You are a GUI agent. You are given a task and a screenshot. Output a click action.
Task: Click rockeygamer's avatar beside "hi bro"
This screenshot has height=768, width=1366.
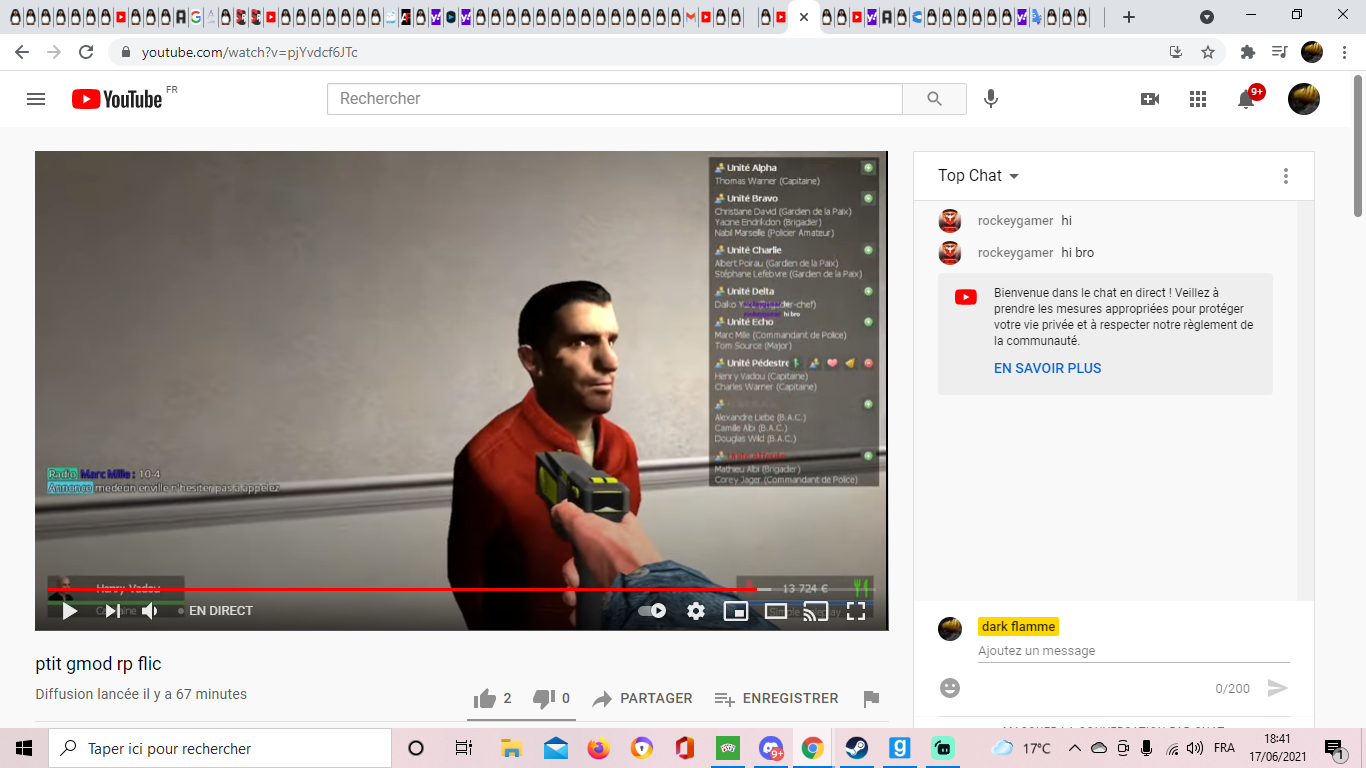(x=950, y=253)
